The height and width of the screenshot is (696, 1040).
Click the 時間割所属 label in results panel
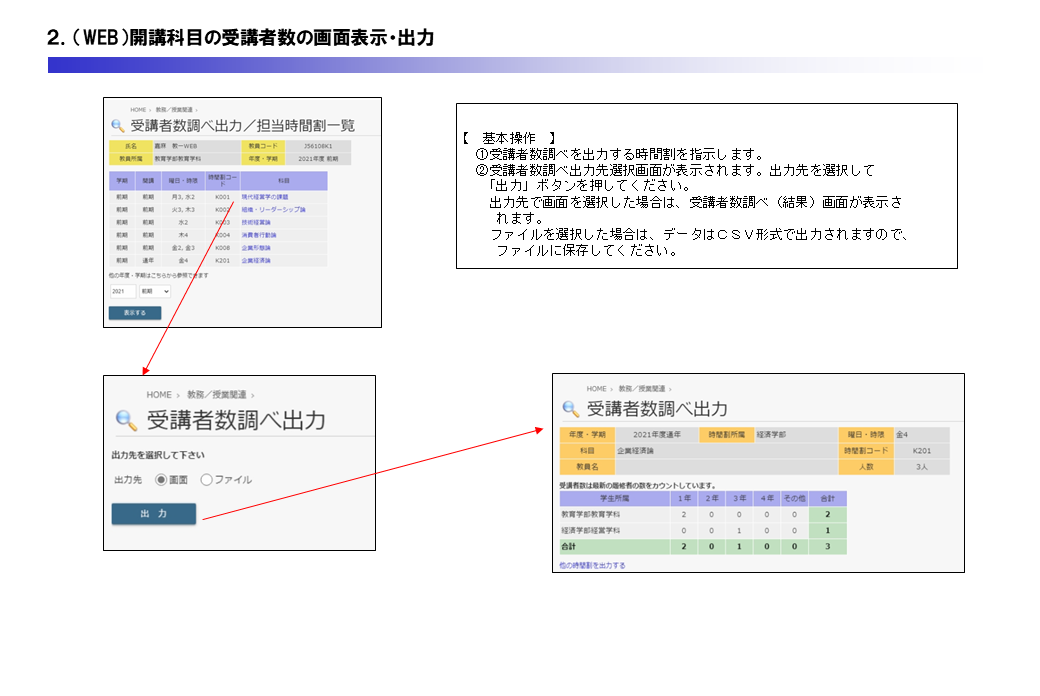[726, 435]
